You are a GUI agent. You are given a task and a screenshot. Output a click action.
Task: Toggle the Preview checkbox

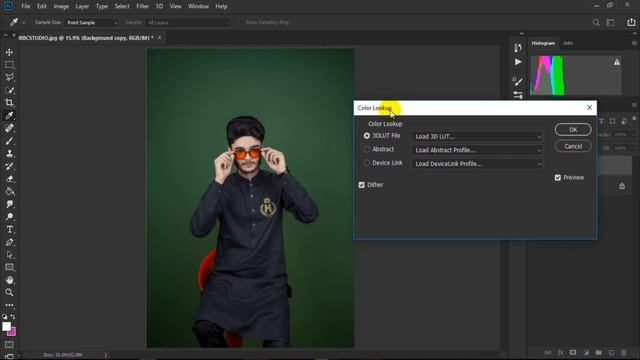558,178
